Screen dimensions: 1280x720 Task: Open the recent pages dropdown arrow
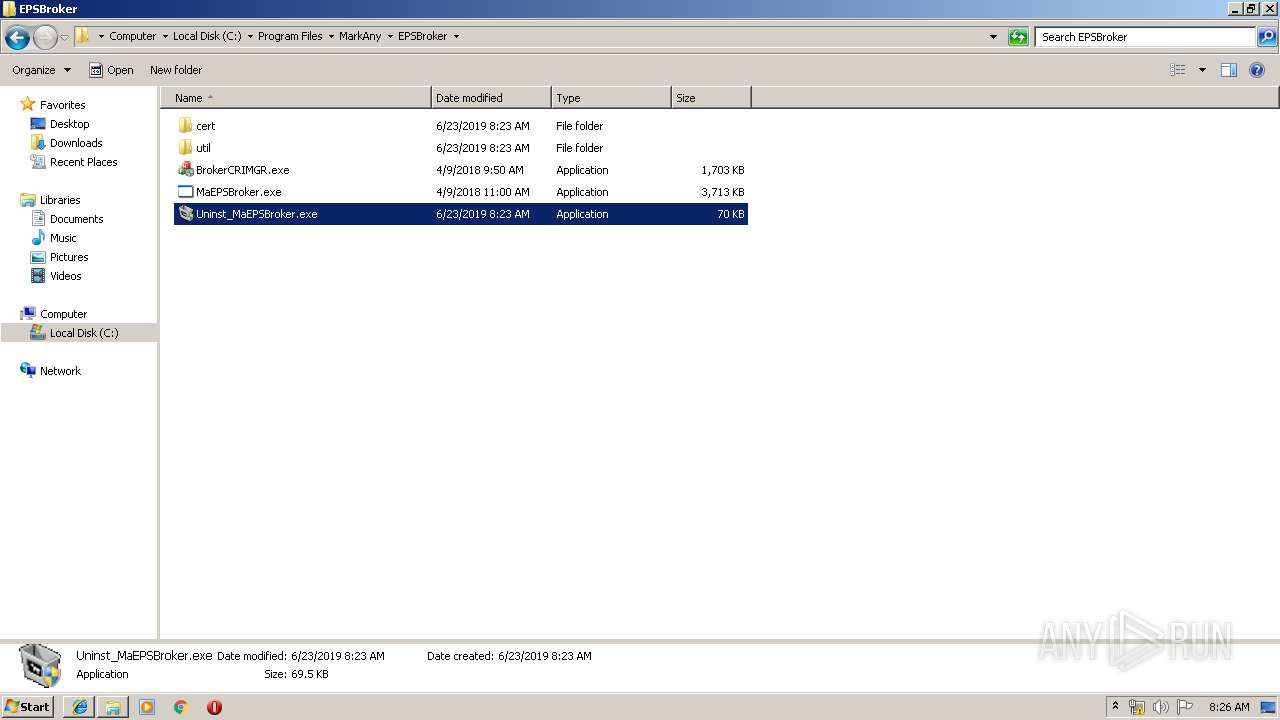pyautogui.click(x=65, y=38)
